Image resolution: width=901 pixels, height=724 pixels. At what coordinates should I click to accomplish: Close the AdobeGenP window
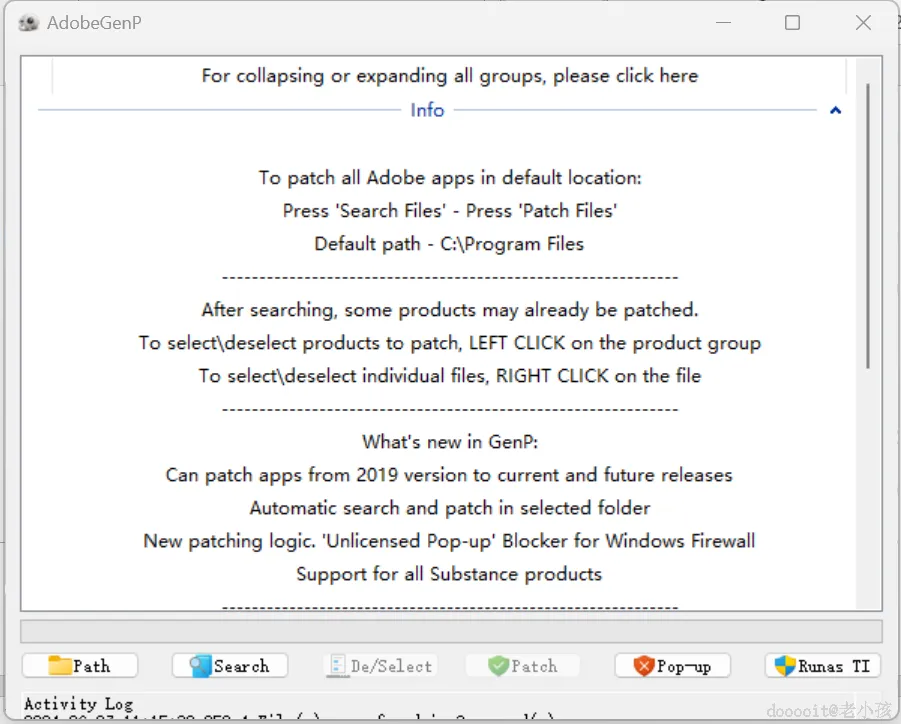(x=863, y=22)
